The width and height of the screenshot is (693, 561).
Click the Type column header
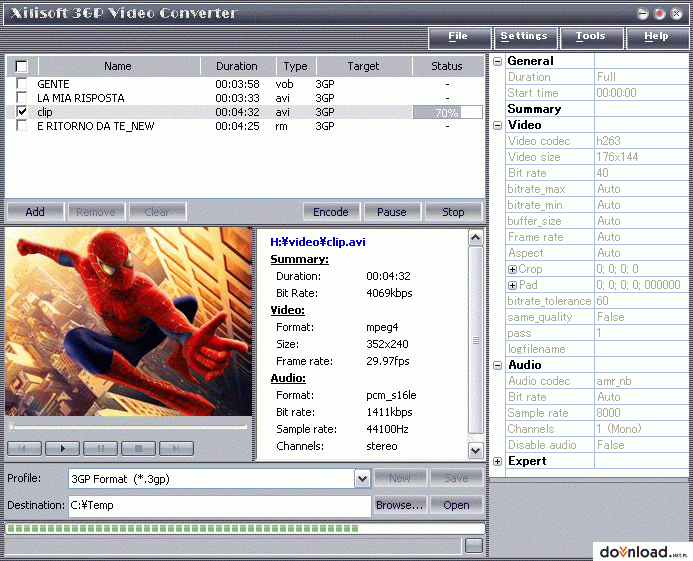296,66
